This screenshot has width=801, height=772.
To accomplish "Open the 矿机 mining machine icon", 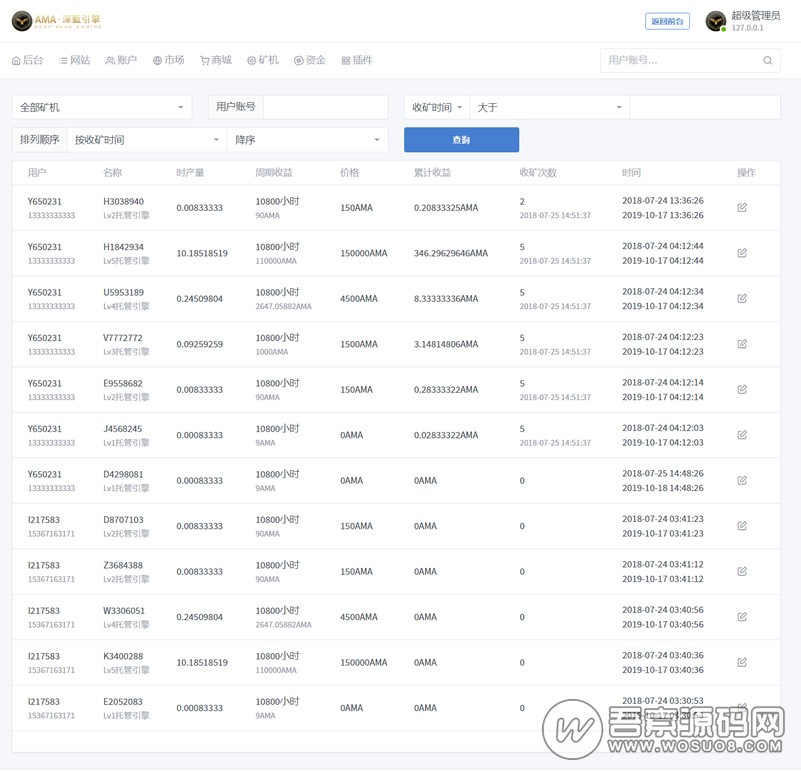I will click(262, 60).
